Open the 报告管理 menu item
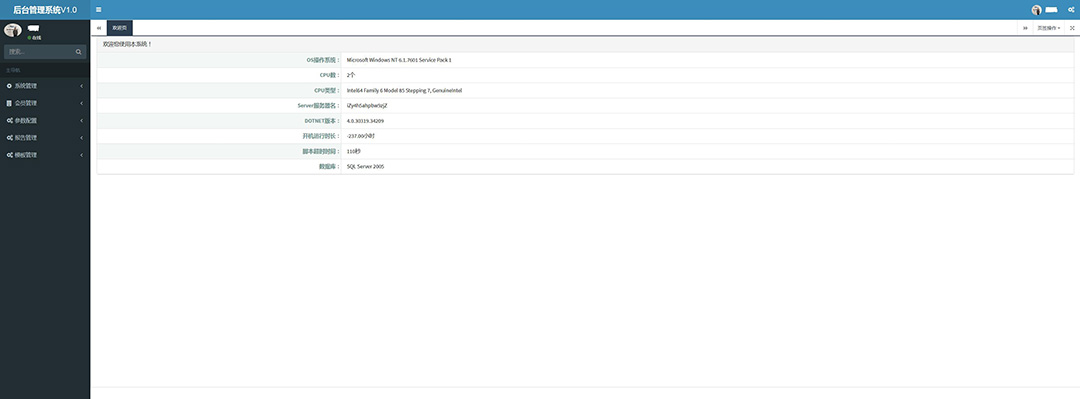1080x399 pixels. pyautogui.click(x=45, y=138)
